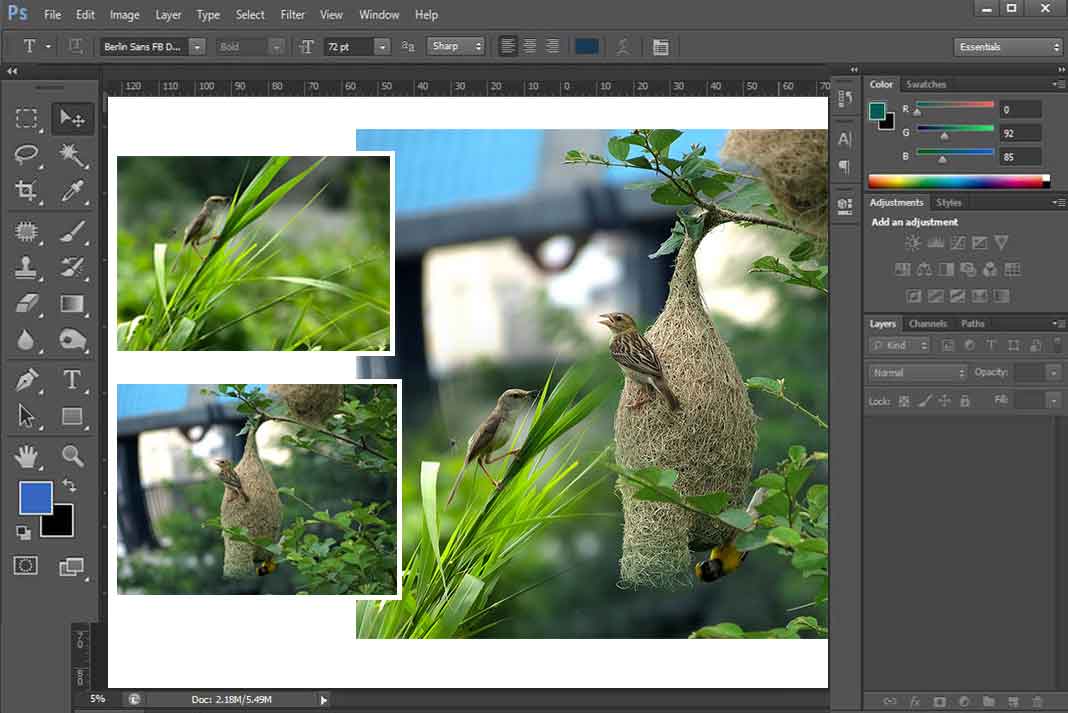The height and width of the screenshot is (713, 1068).
Task: Toggle center text alignment
Action: pos(530,46)
